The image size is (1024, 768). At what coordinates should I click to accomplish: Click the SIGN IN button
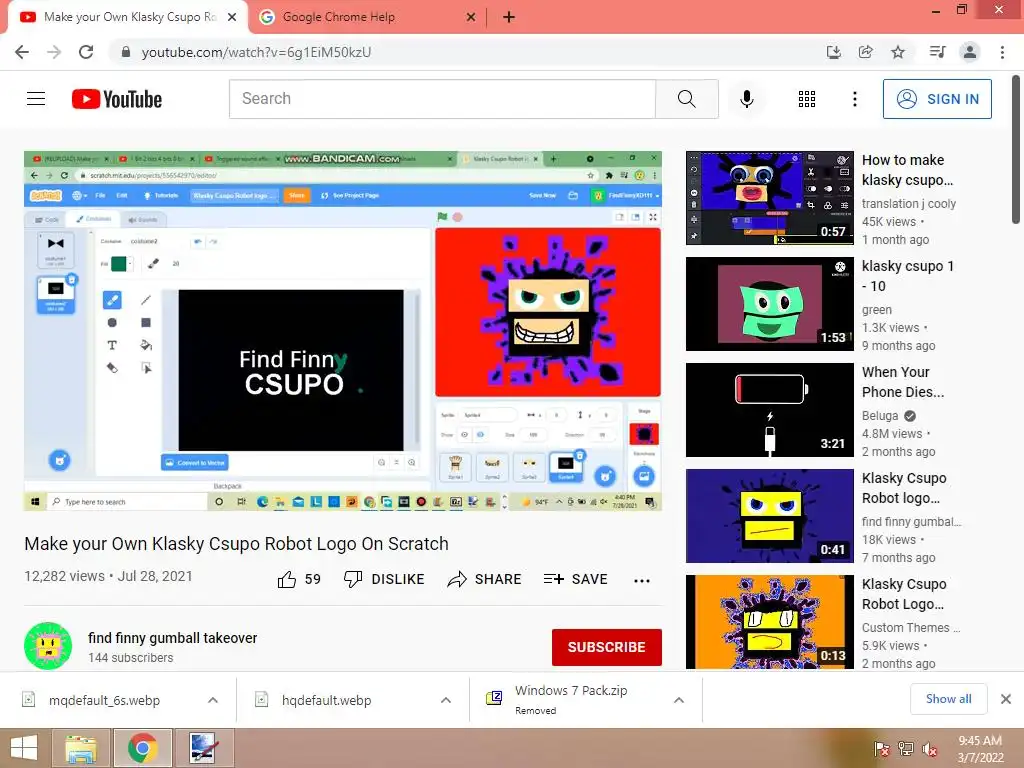pyautogui.click(x=937, y=99)
